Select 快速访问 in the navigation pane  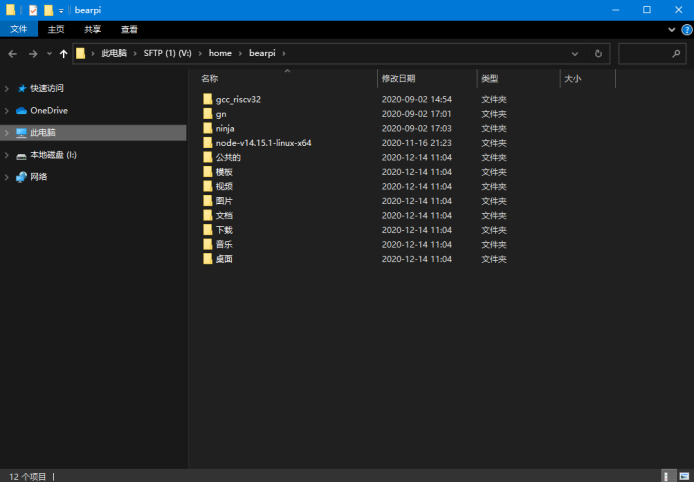47,89
